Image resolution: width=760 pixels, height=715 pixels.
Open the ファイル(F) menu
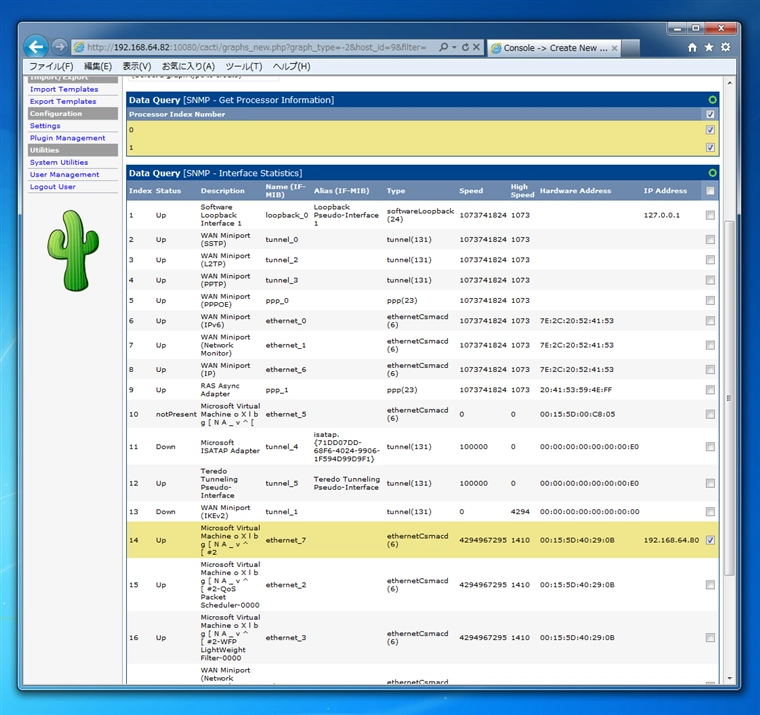[51, 66]
